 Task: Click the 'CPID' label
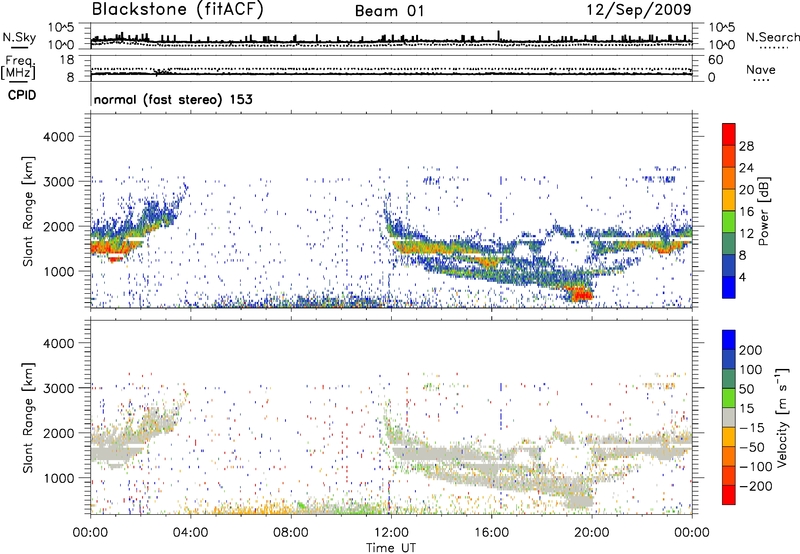coord(22,95)
